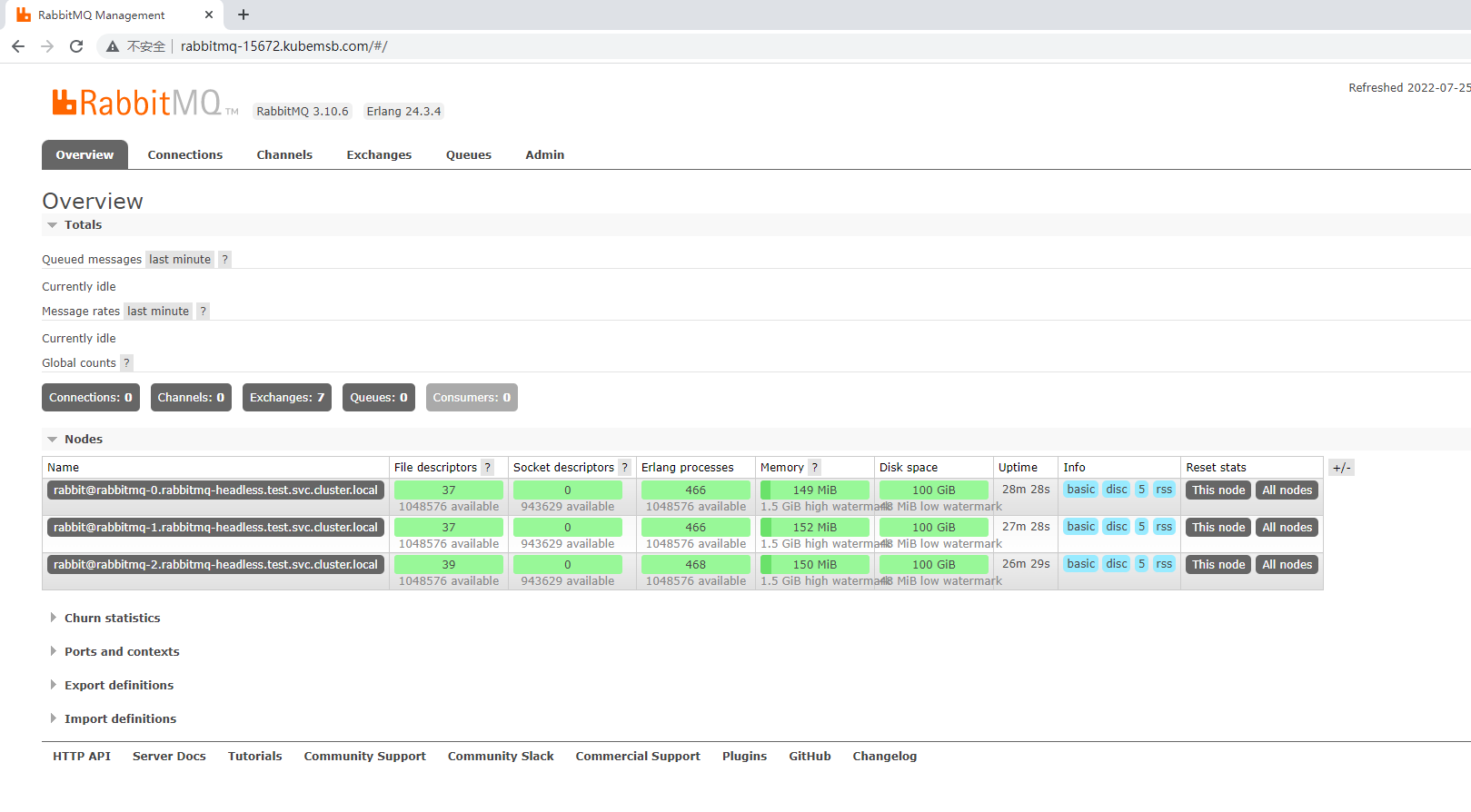The height and width of the screenshot is (812, 1471).
Task: Change Queued messages last minute range
Action: tap(180, 260)
